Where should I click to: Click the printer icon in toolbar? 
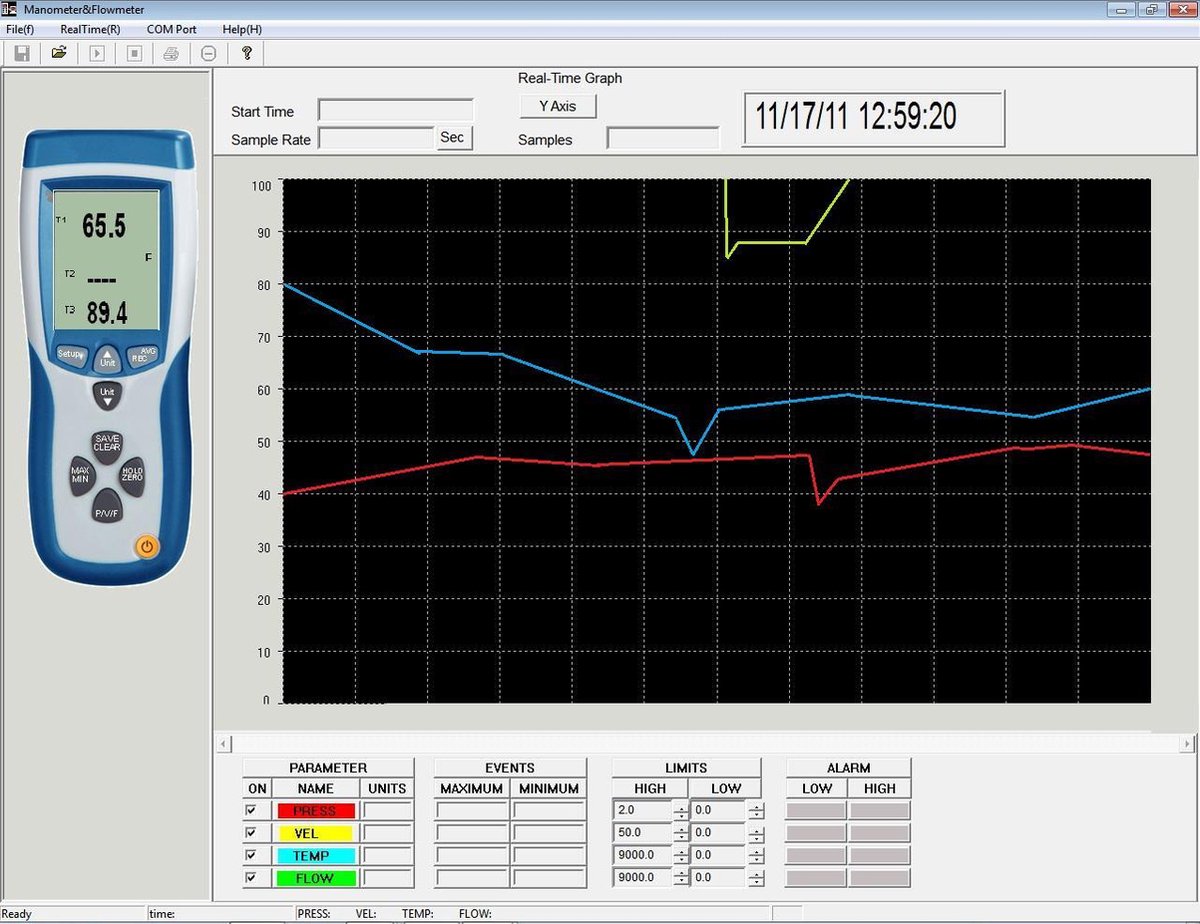click(171, 53)
